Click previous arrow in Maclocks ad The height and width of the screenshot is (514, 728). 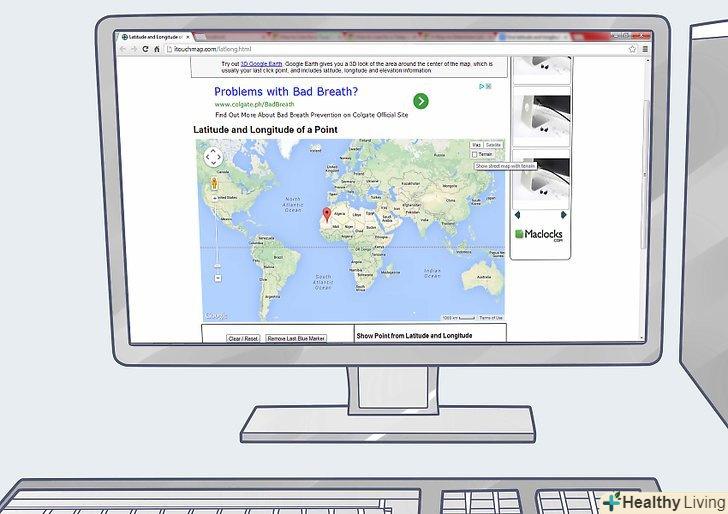coord(517,215)
